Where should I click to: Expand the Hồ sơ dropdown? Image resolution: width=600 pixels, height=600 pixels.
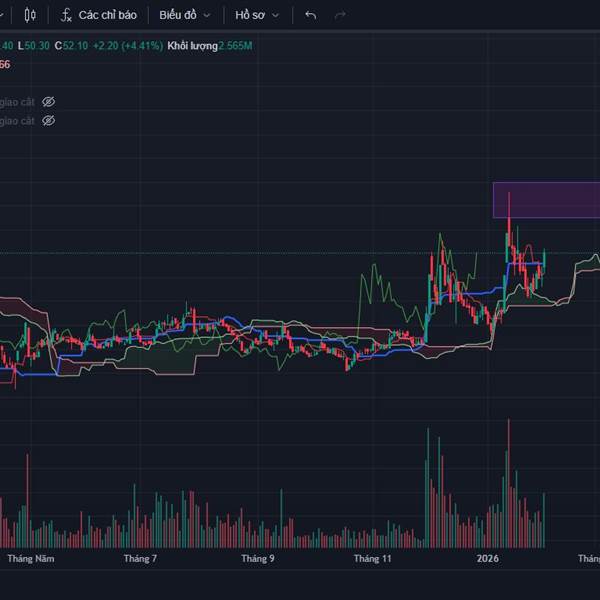(x=257, y=15)
